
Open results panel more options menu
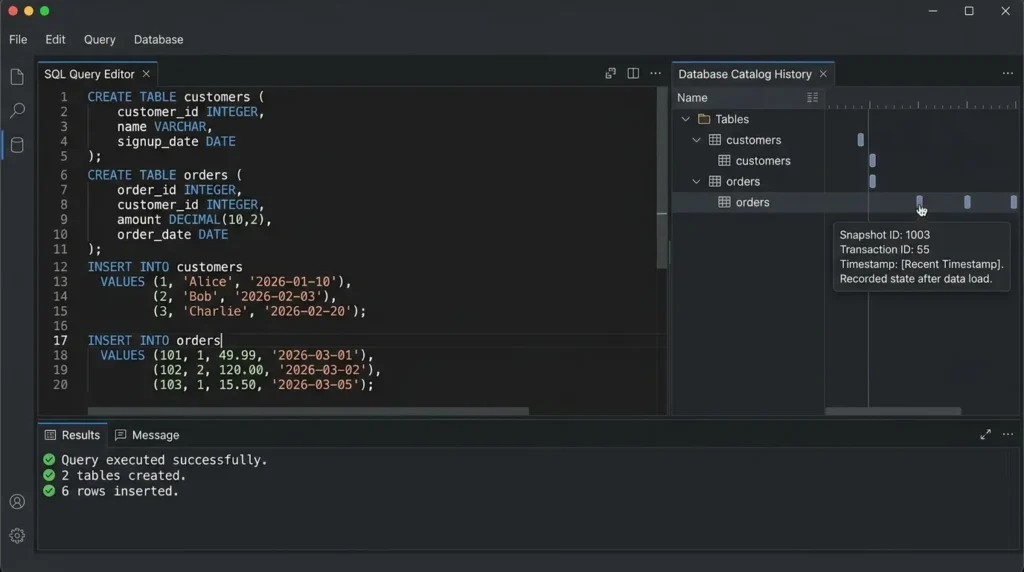[x=1008, y=434]
